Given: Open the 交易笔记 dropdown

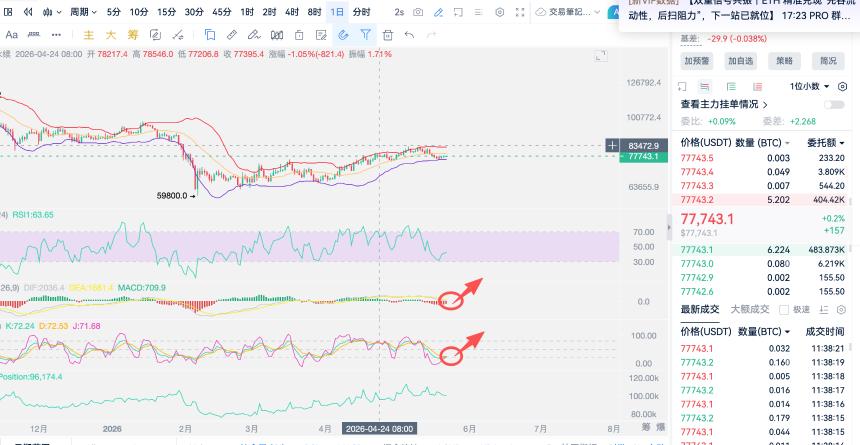Looking at the screenshot, I should click(567, 12).
